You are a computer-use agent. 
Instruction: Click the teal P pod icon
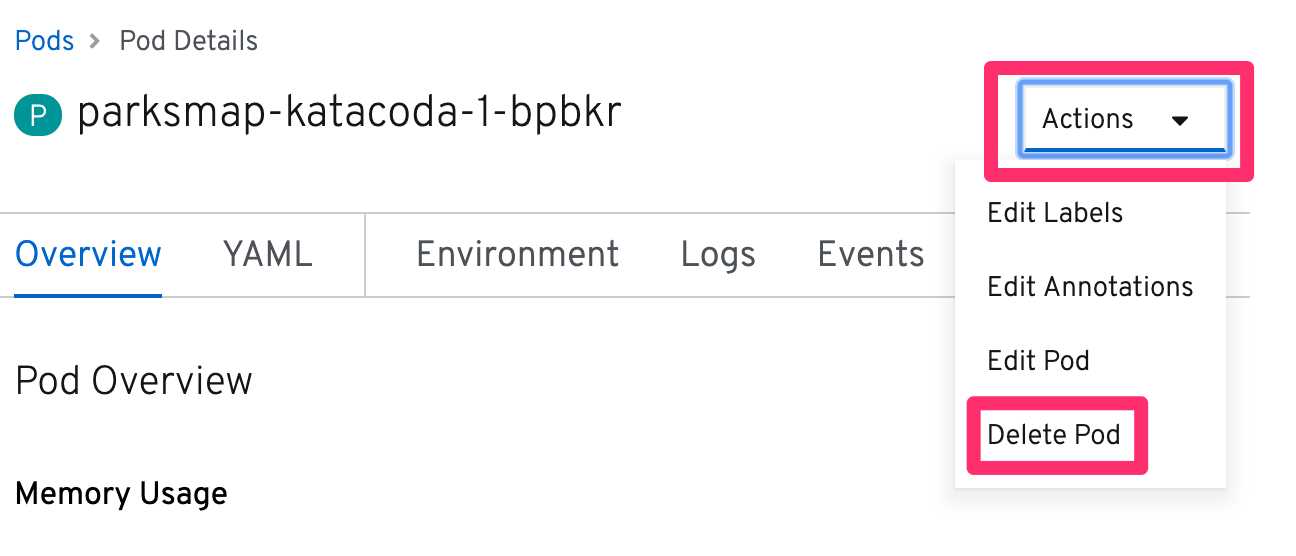pyautogui.click(x=38, y=116)
